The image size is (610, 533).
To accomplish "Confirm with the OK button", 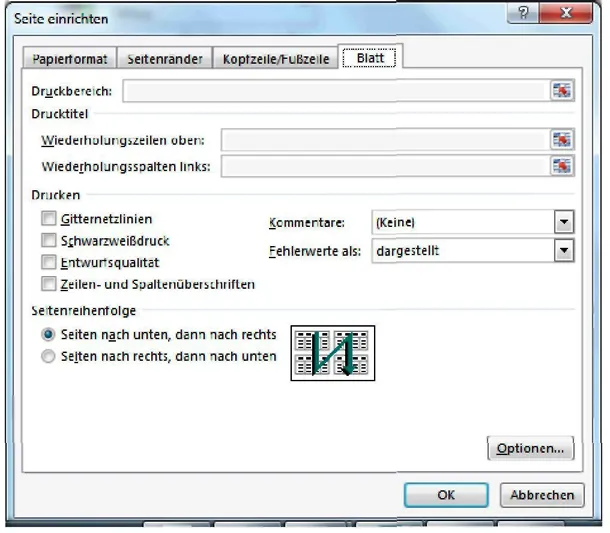I will 446,495.
